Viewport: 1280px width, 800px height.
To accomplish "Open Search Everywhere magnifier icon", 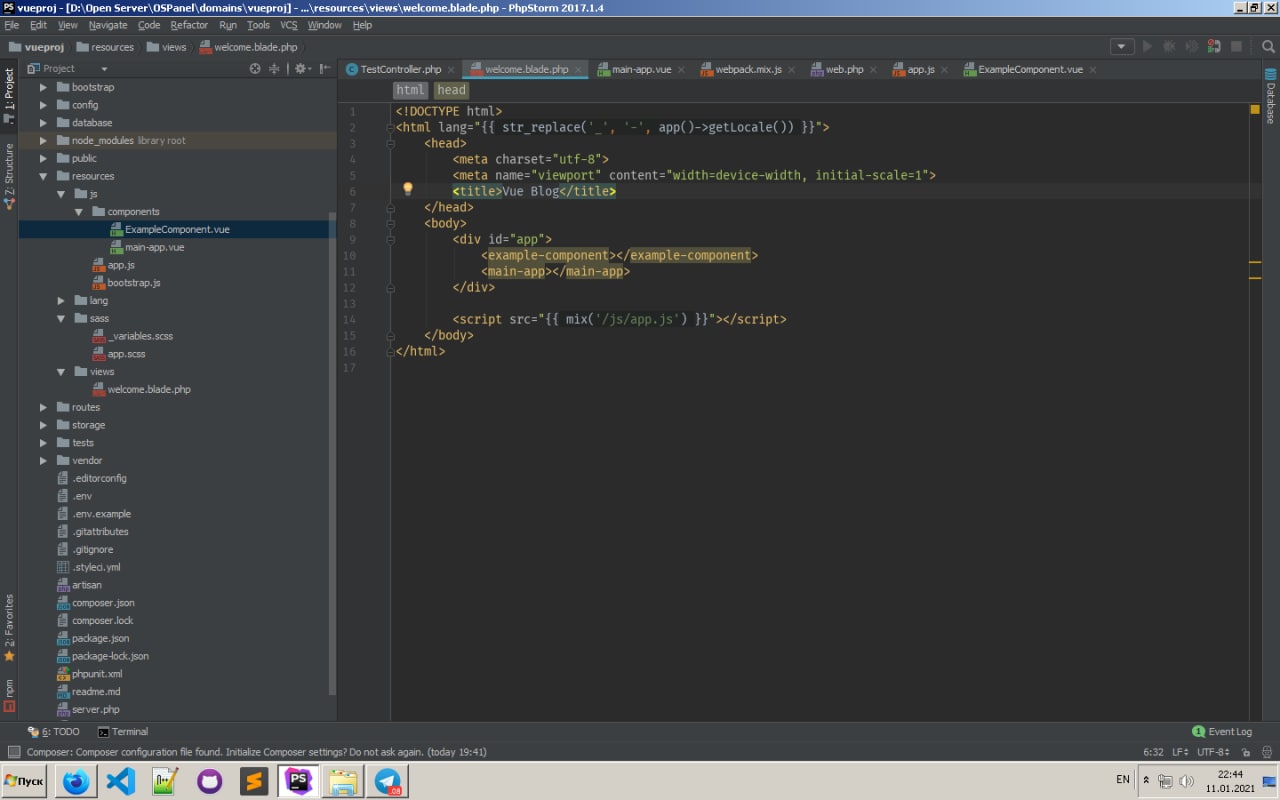I will [1267, 46].
